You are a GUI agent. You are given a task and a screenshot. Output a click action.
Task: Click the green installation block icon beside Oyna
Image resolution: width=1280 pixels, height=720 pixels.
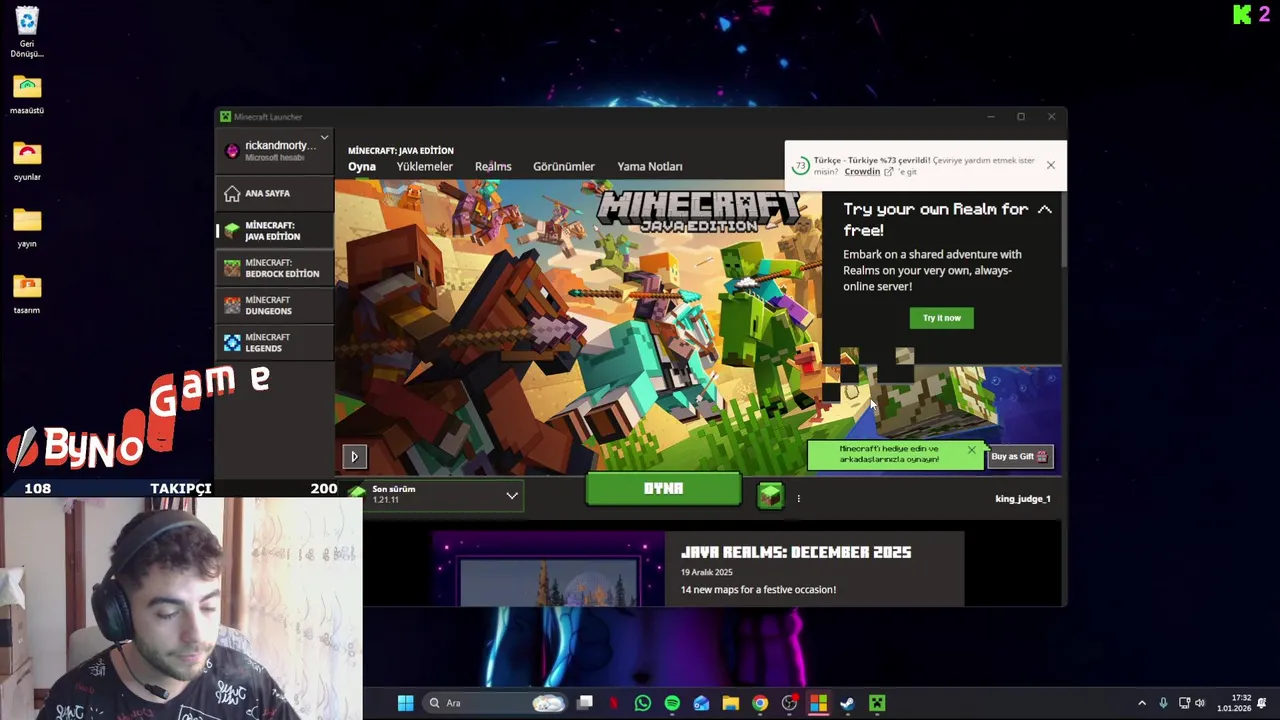[770, 495]
